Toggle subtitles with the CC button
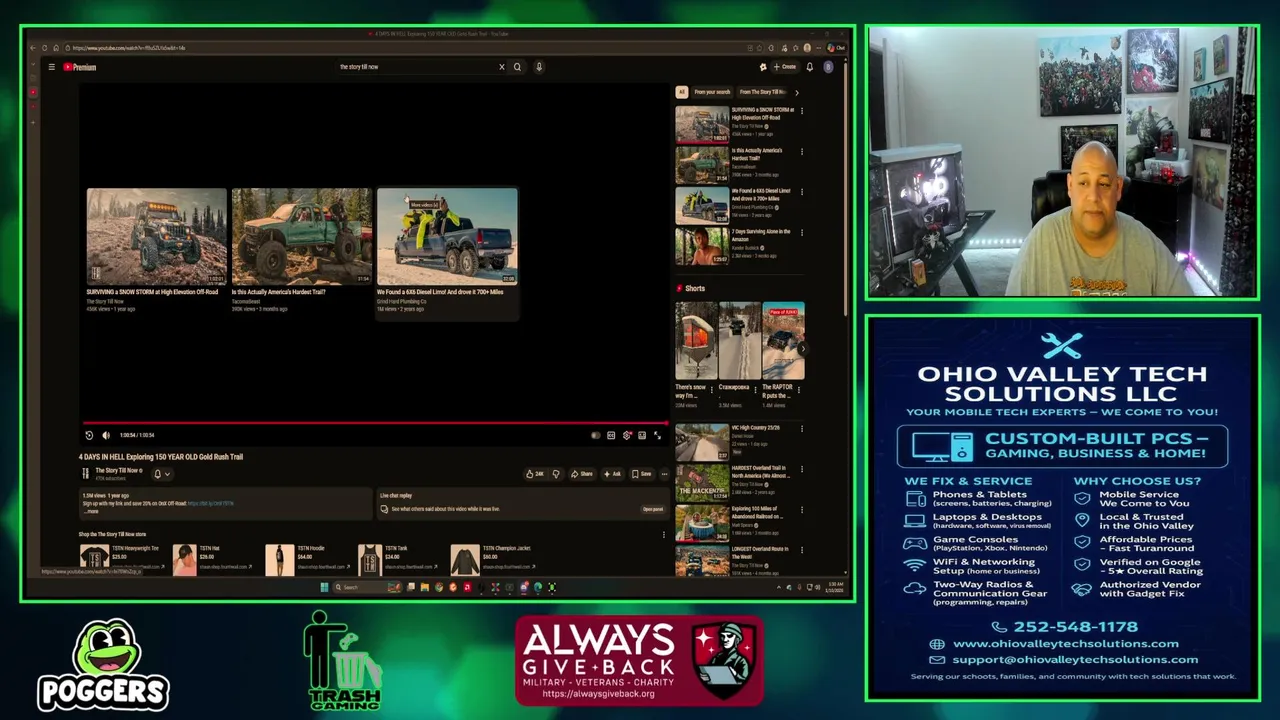The height and width of the screenshot is (720, 1280). [611, 435]
